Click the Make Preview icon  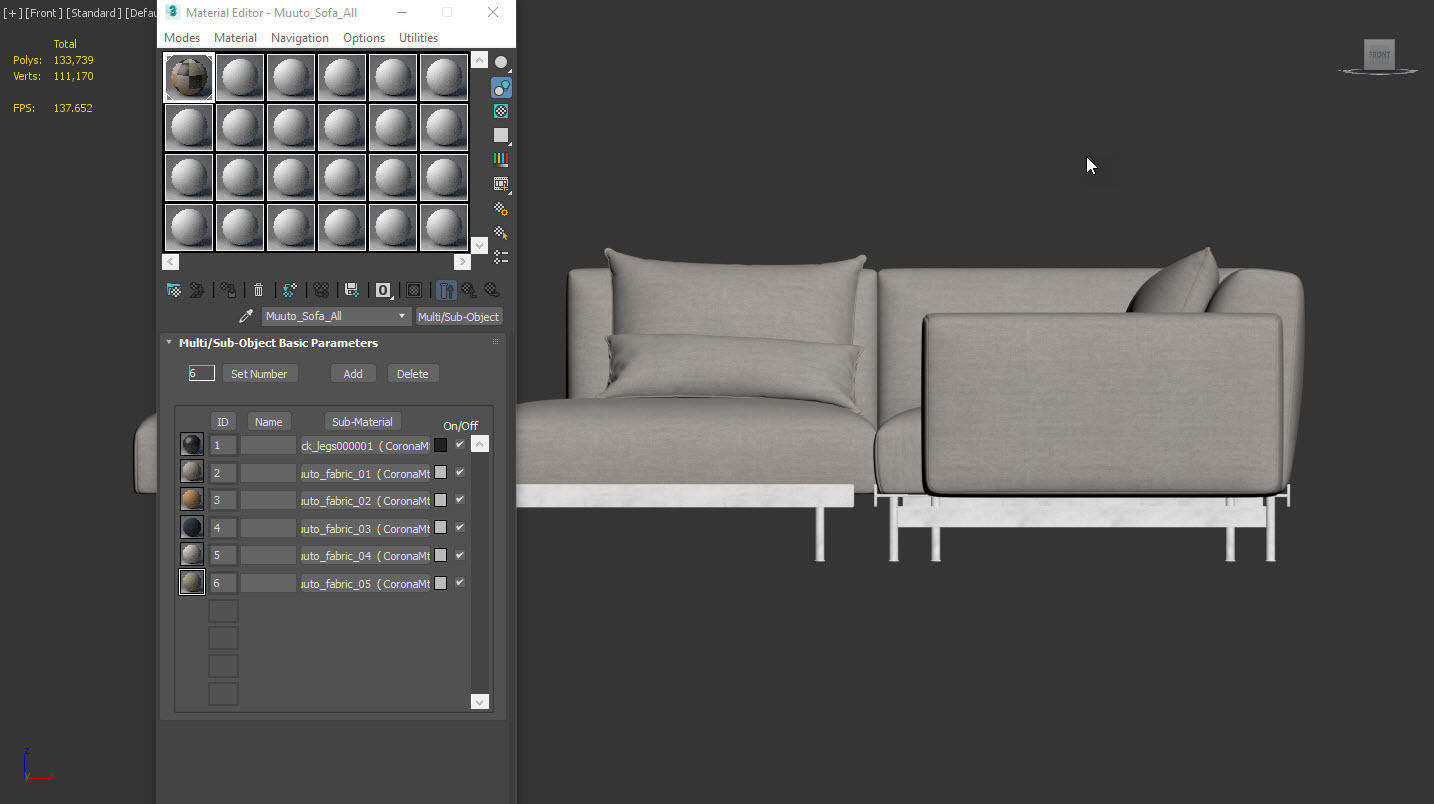point(501,184)
